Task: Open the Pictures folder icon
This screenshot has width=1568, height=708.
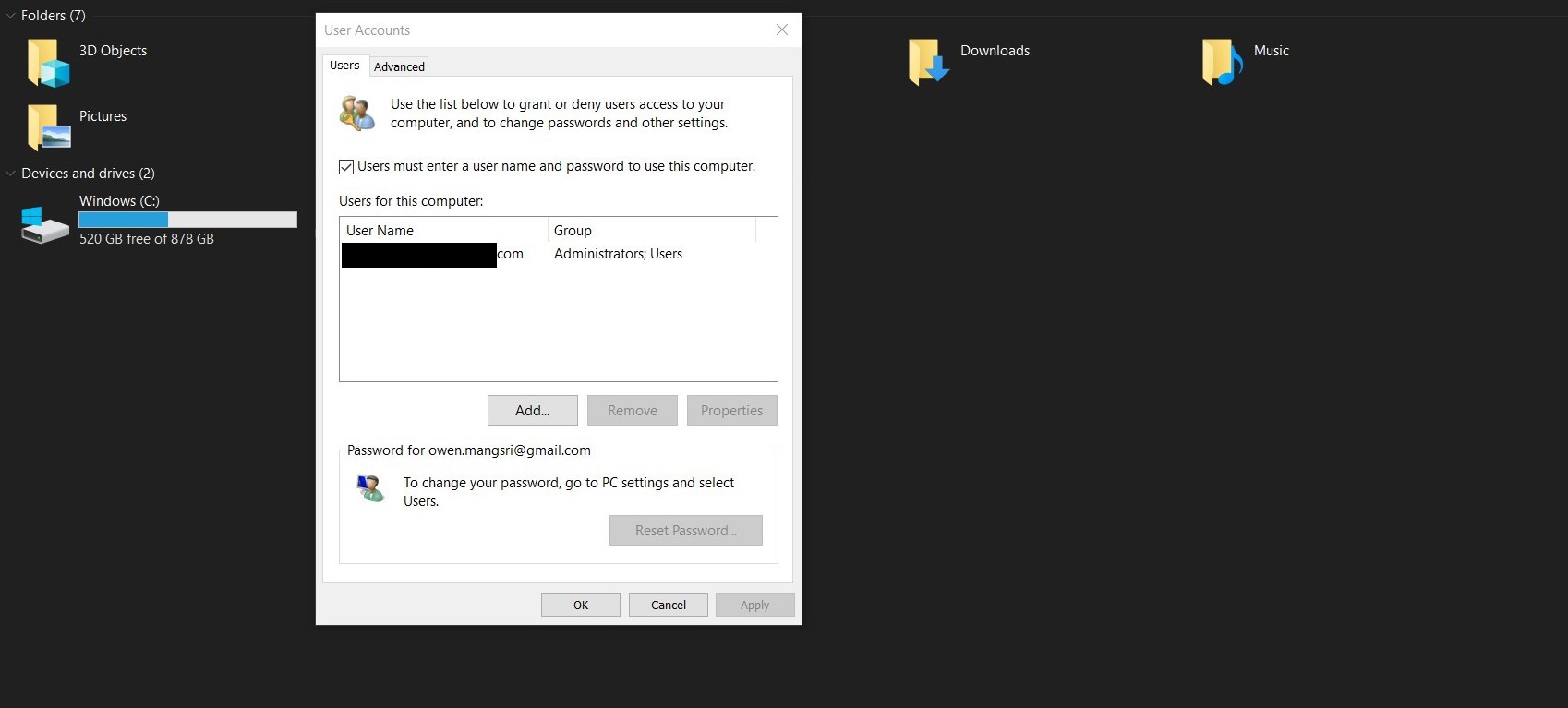Action: [x=48, y=127]
